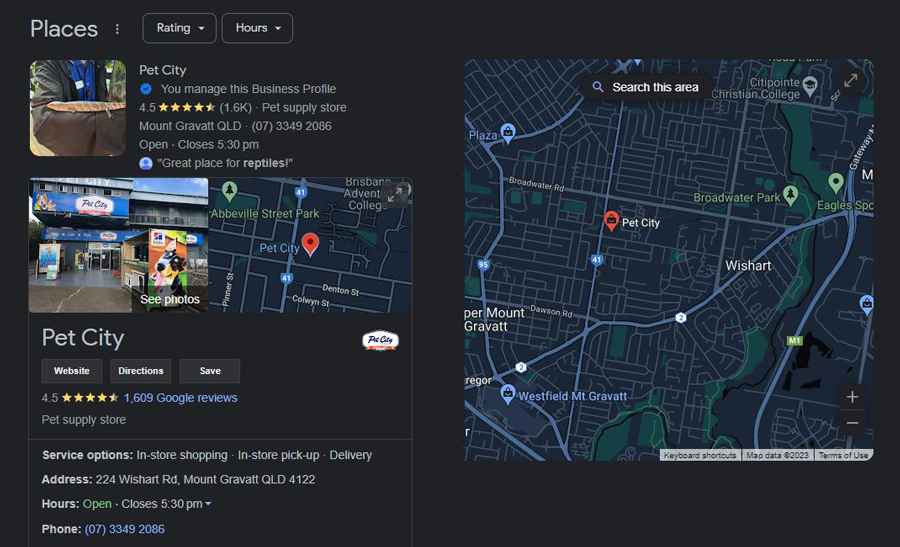Call the phone number link (07) 3349 2086

coord(125,529)
